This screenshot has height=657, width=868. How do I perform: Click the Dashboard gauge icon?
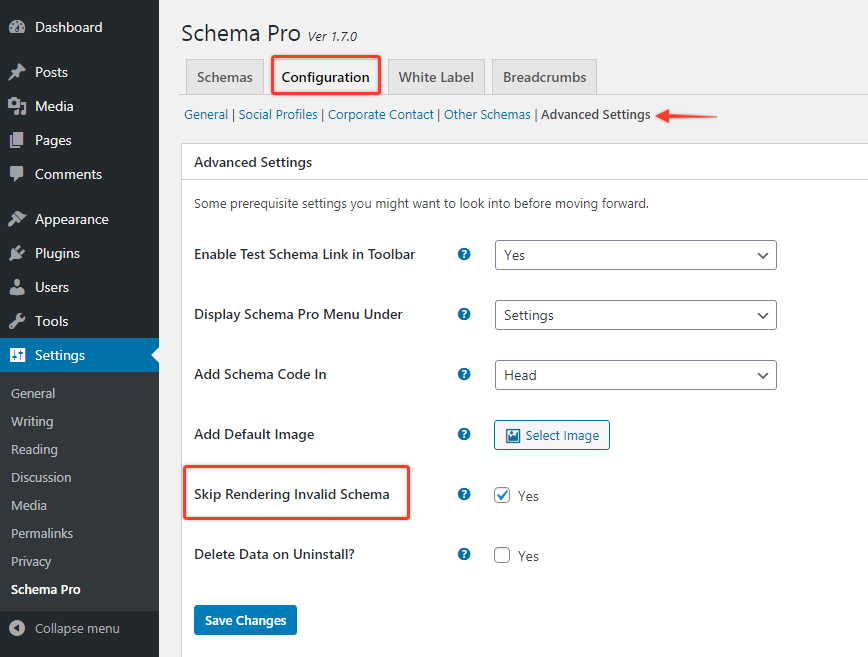[17, 28]
